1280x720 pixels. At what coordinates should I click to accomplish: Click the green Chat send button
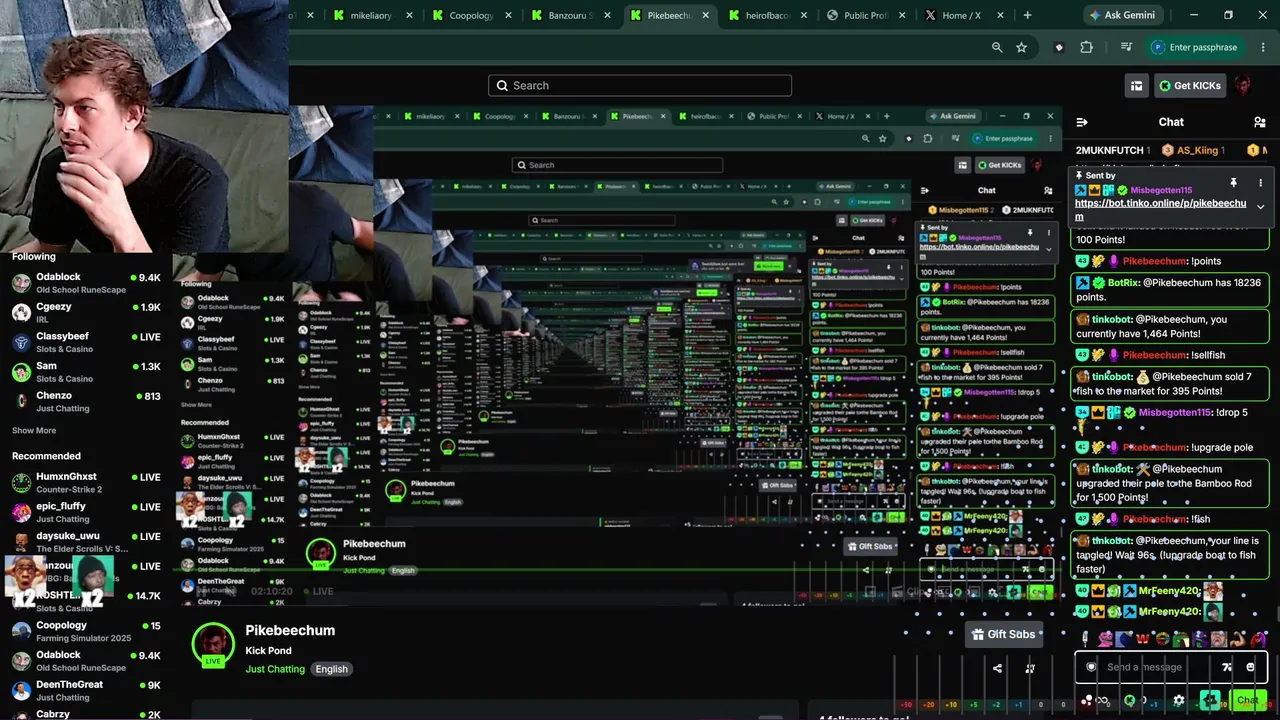point(1247,700)
